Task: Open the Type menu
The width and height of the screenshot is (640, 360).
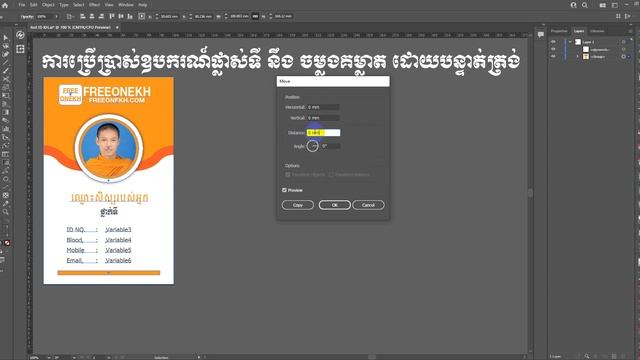Action: point(64,5)
